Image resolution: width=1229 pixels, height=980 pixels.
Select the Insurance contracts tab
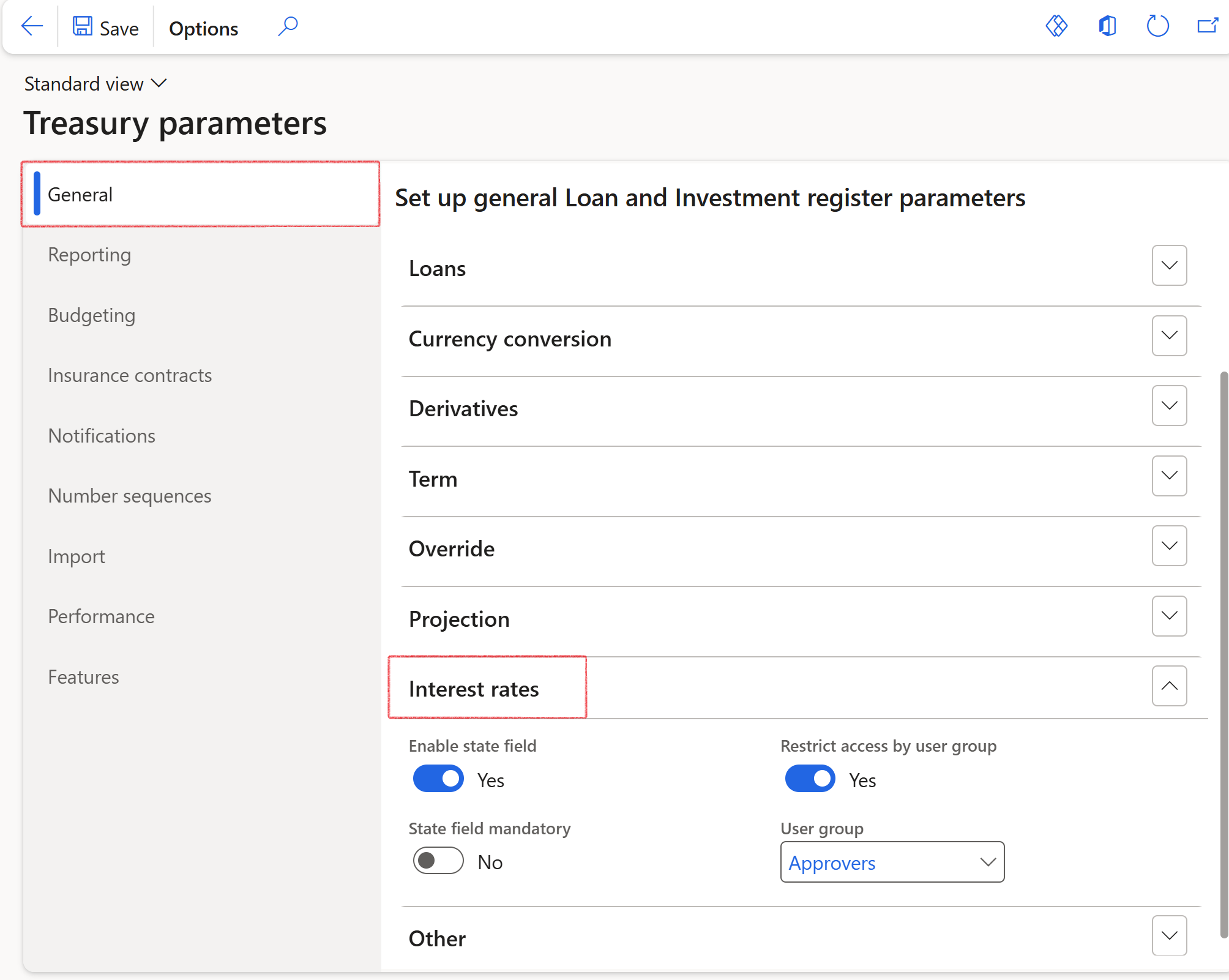click(130, 375)
